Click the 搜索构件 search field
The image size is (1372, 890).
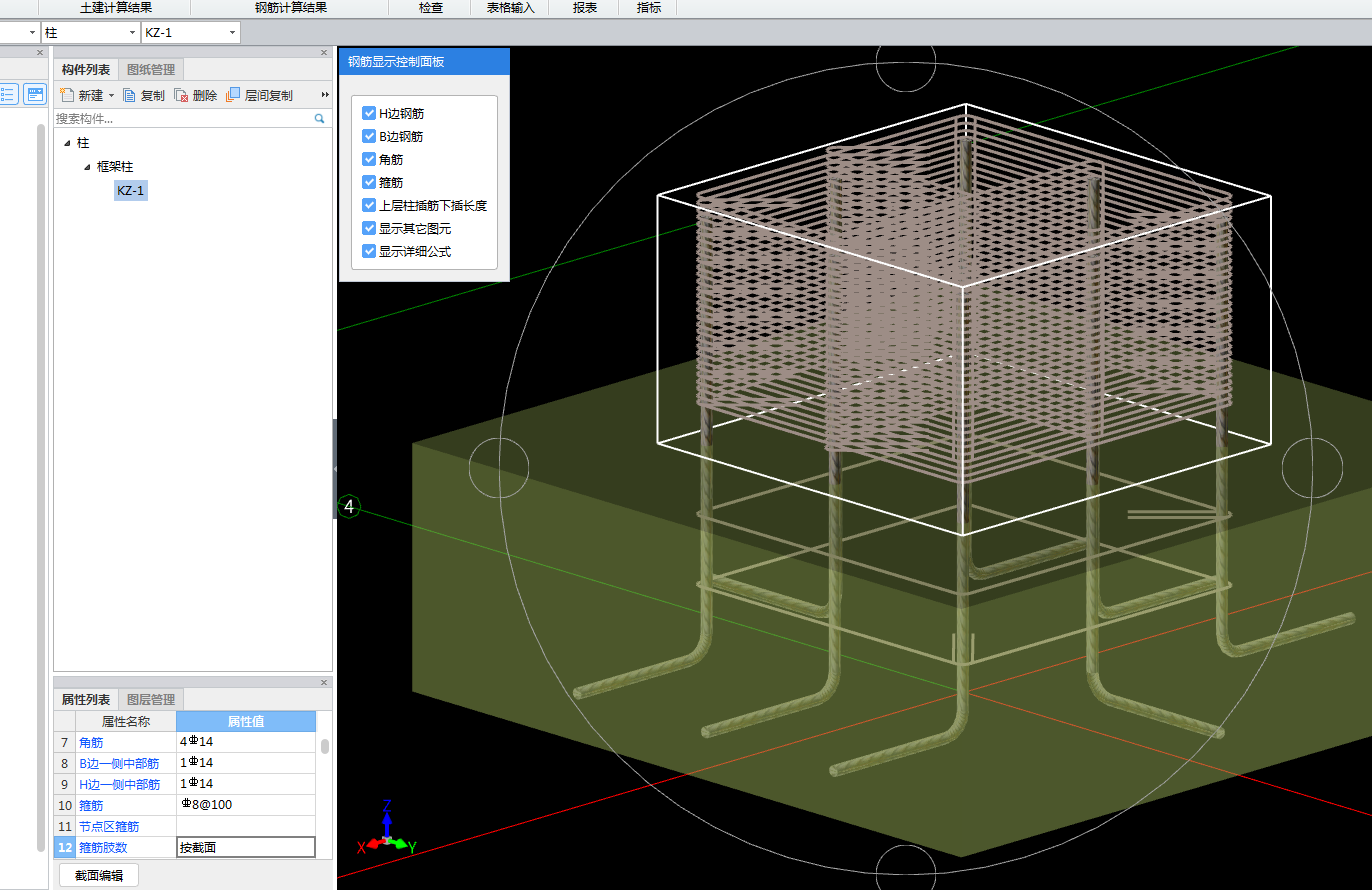[x=183, y=118]
